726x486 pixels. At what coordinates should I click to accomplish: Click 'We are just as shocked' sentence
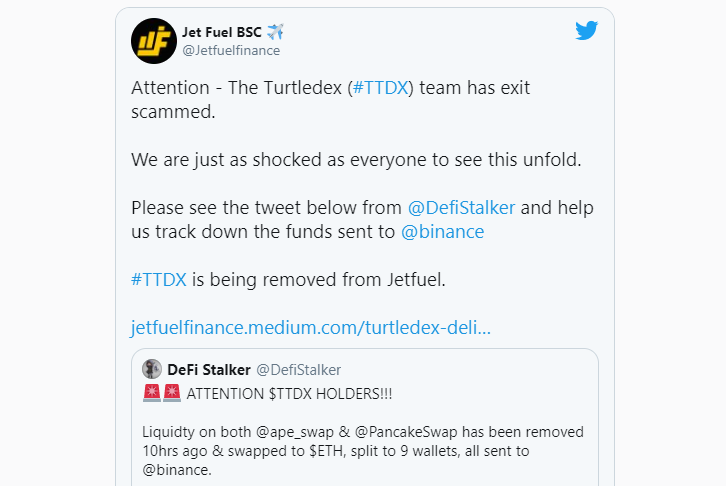[x=356, y=160]
